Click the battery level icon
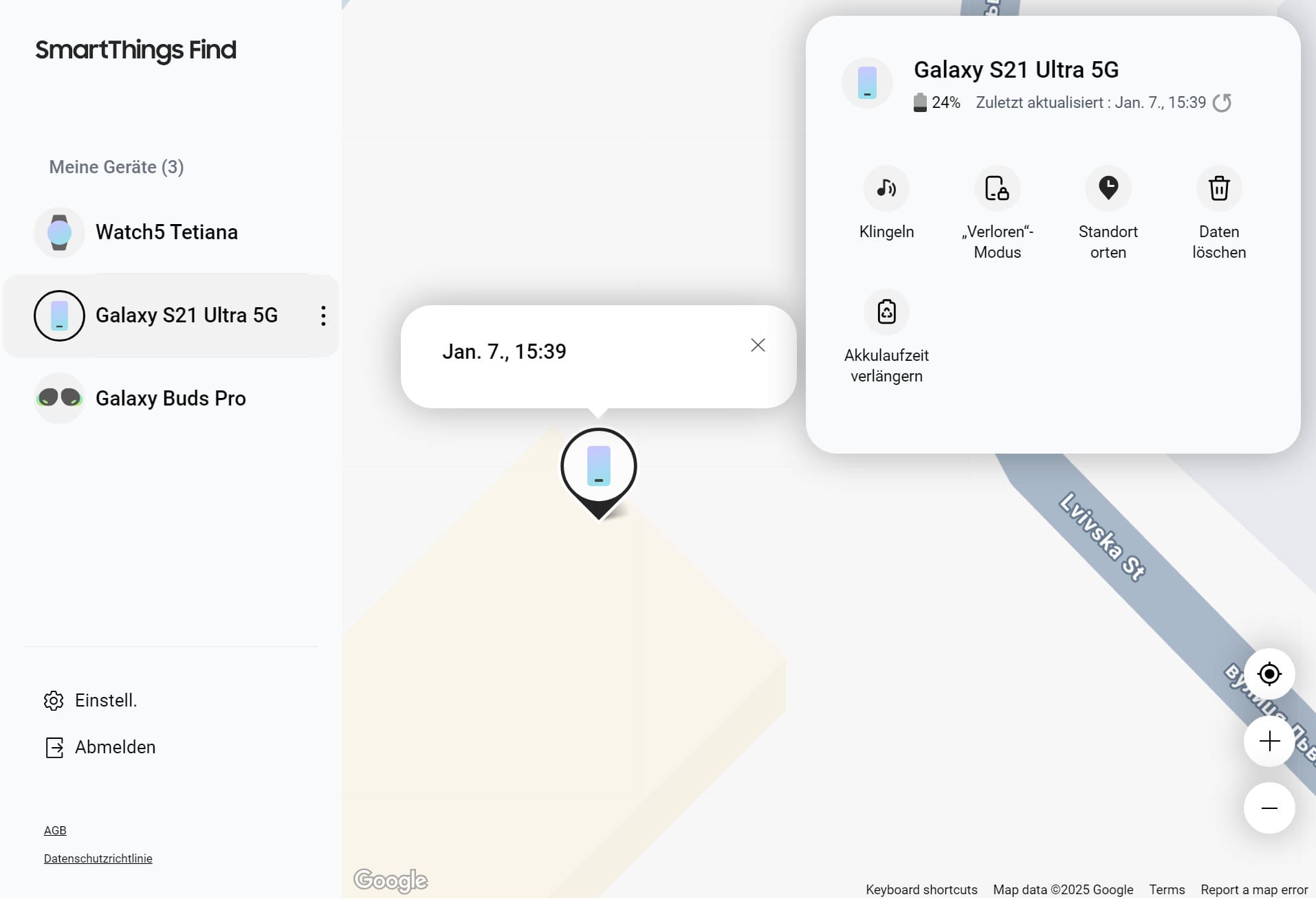 920,102
